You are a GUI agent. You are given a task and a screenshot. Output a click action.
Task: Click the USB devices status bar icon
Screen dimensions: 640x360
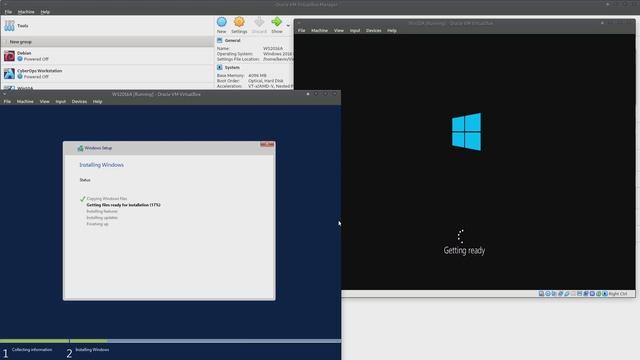pyautogui.click(x=567, y=293)
